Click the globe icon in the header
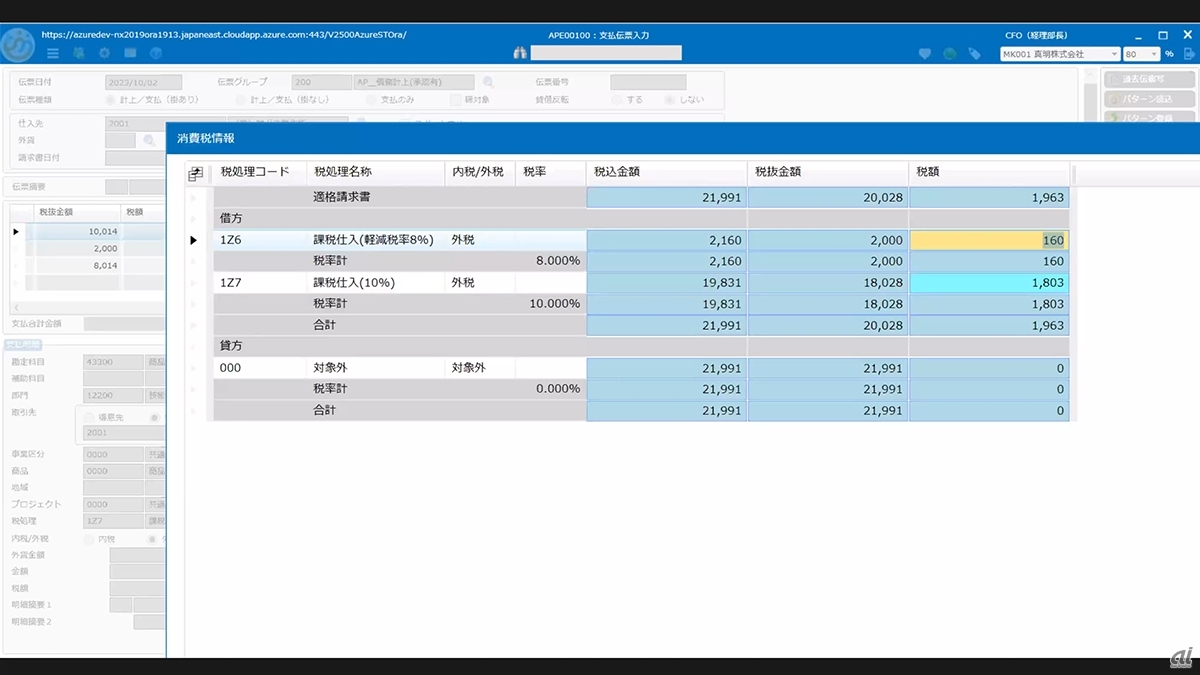The image size is (1200, 675). pyautogui.click(x=949, y=54)
